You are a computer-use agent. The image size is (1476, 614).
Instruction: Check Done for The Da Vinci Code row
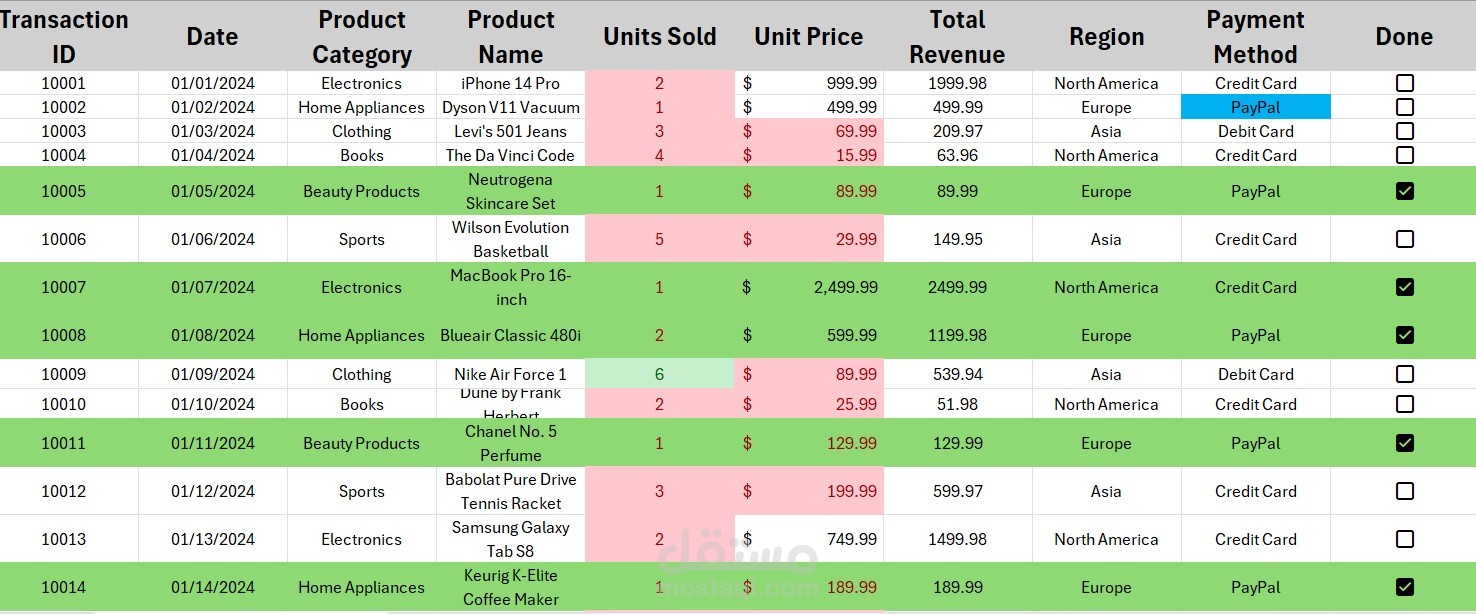click(1404, 155)
